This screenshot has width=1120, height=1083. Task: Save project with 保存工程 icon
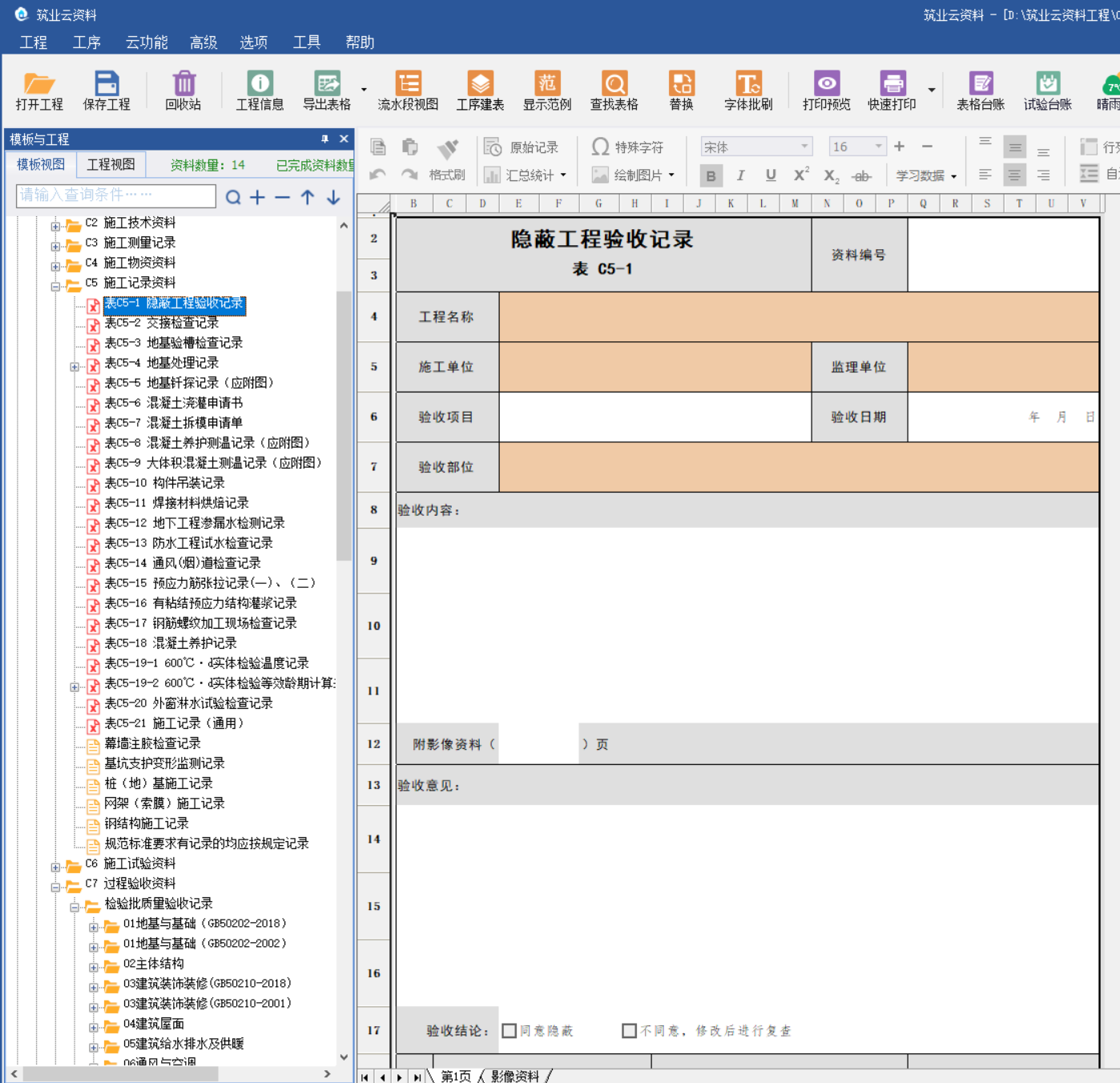click(x=106, y=91)
